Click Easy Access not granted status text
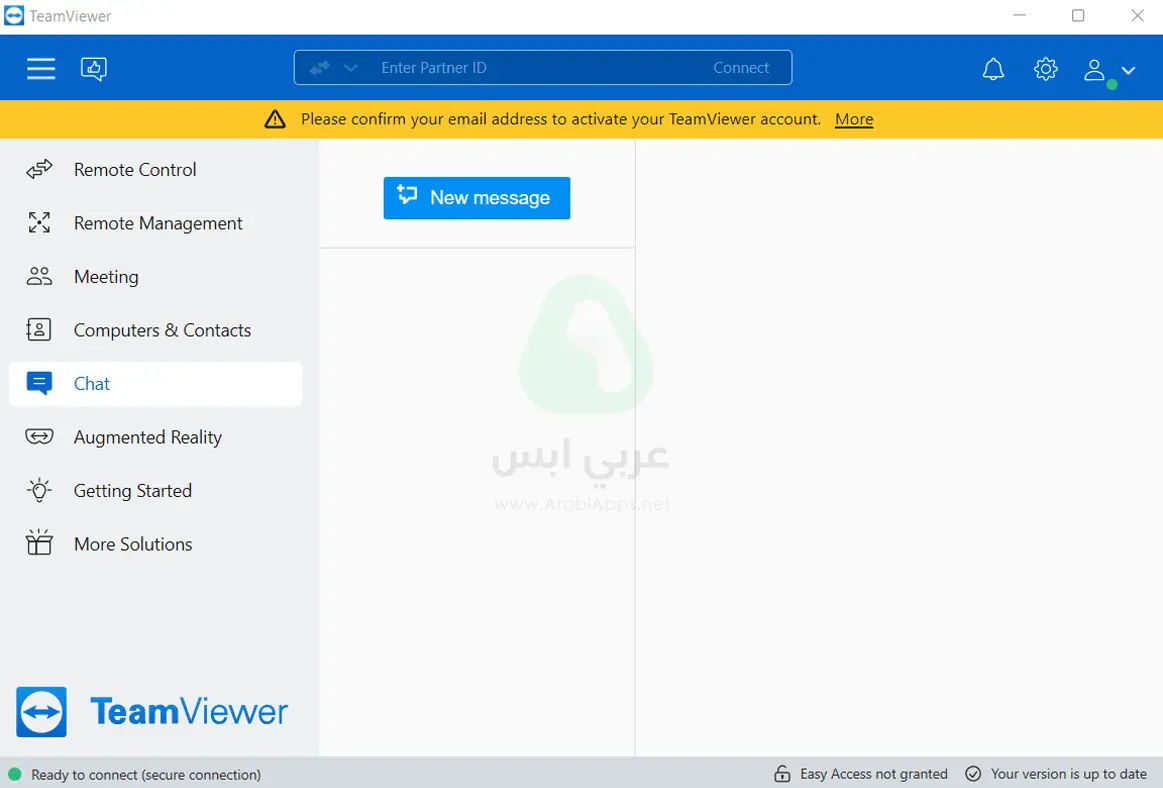Screen dimensions: 1163x788 (873, 773)
